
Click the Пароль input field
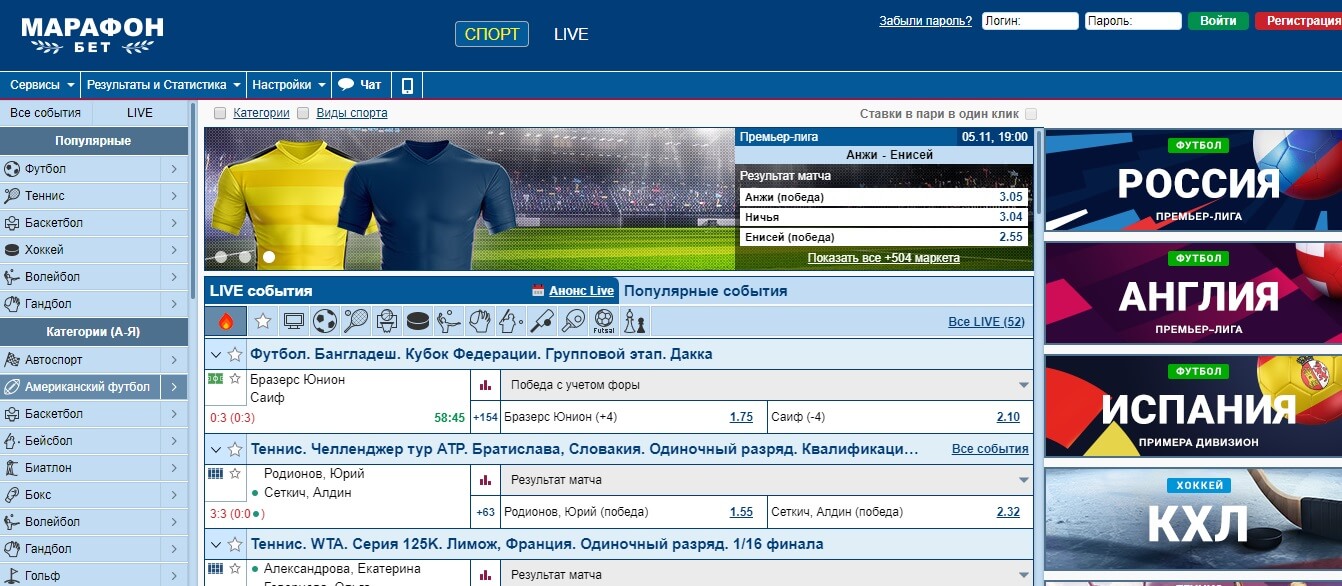(x=1133, y=20)
